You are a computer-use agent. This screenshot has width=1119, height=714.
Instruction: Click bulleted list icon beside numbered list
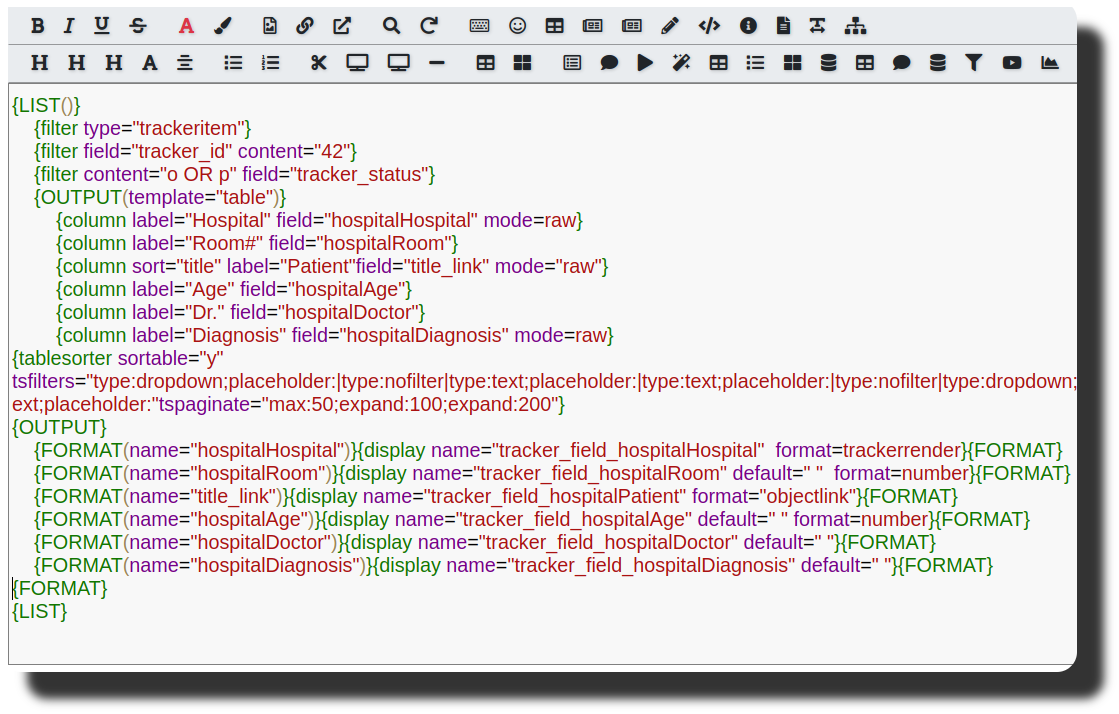[x=233, y=63]
